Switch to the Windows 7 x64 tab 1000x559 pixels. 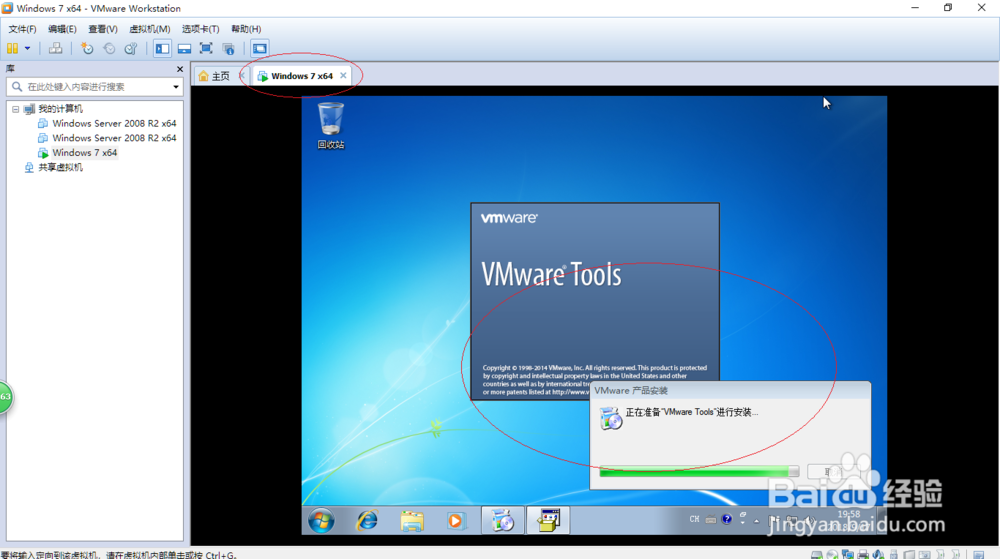tap(302, 76)
